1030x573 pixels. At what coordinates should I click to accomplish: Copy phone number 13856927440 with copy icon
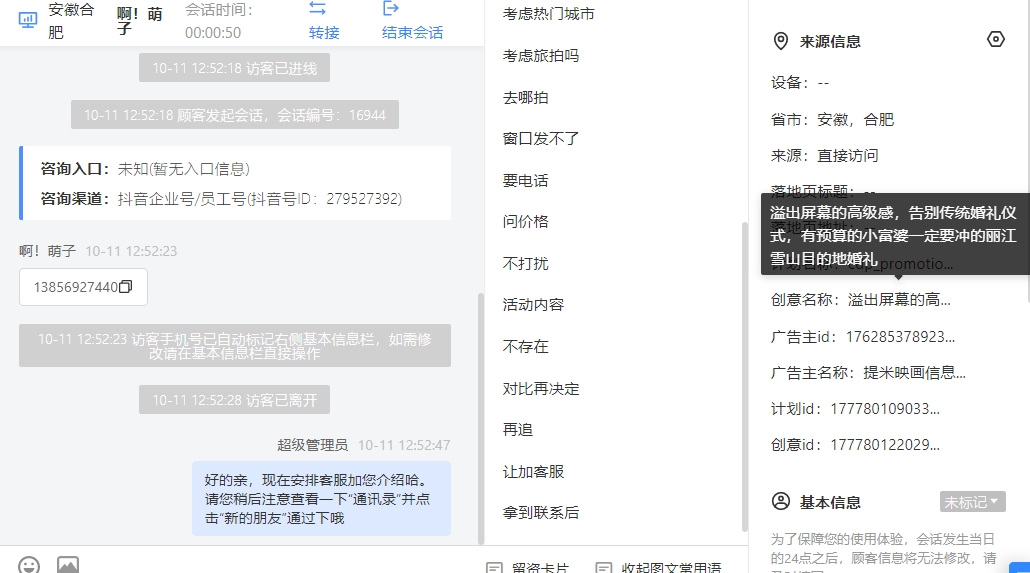pos(125,286)
